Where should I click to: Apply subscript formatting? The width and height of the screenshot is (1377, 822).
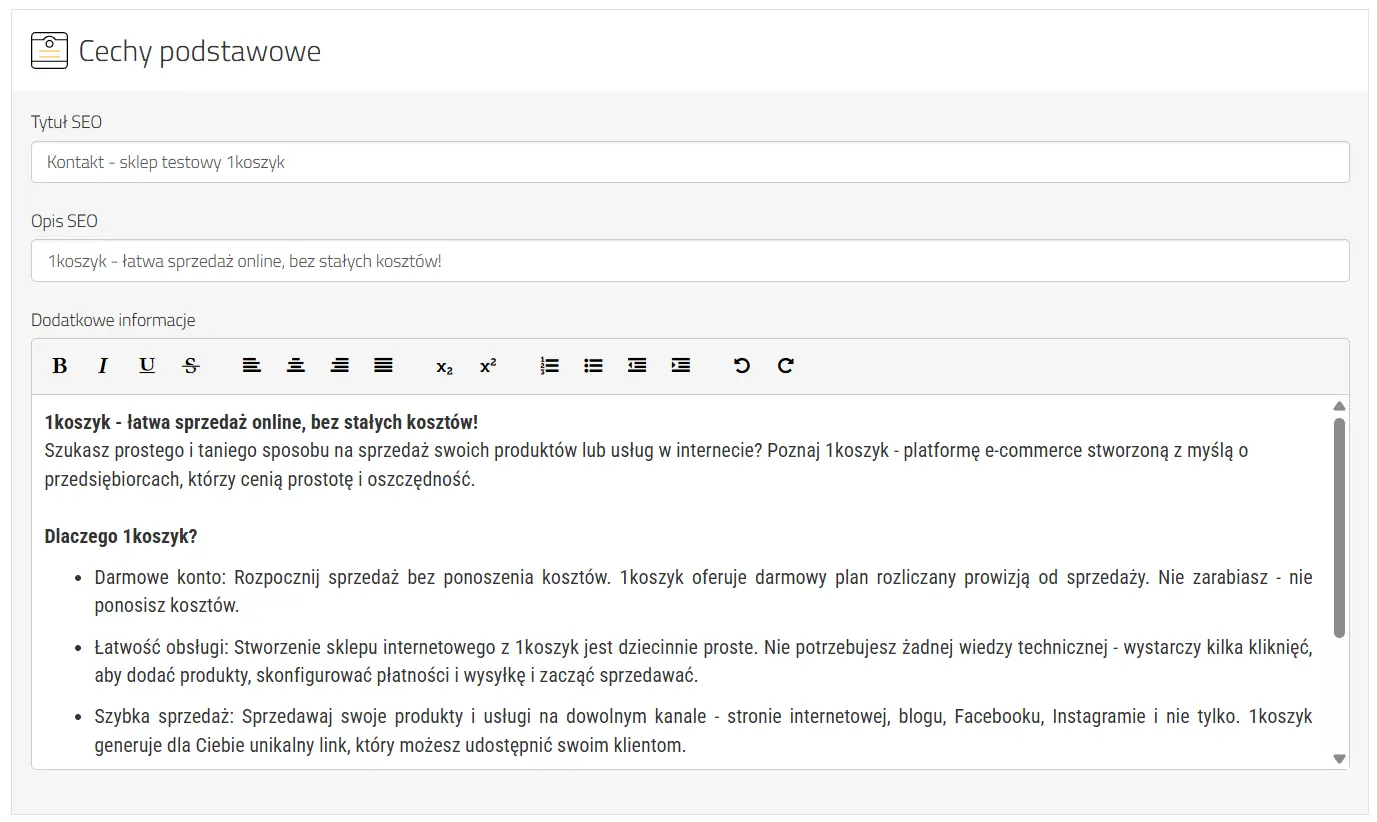444,366
